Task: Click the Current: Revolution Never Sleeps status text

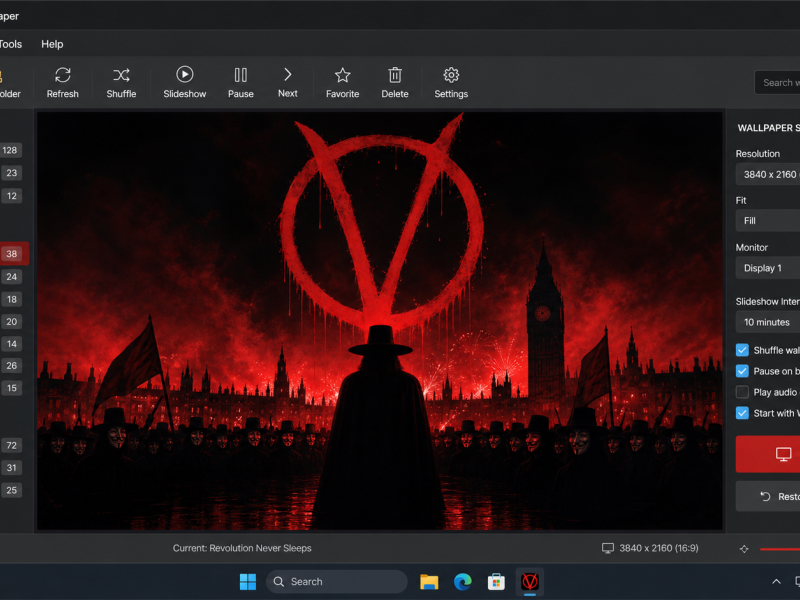Action: (x=242, y=548)
